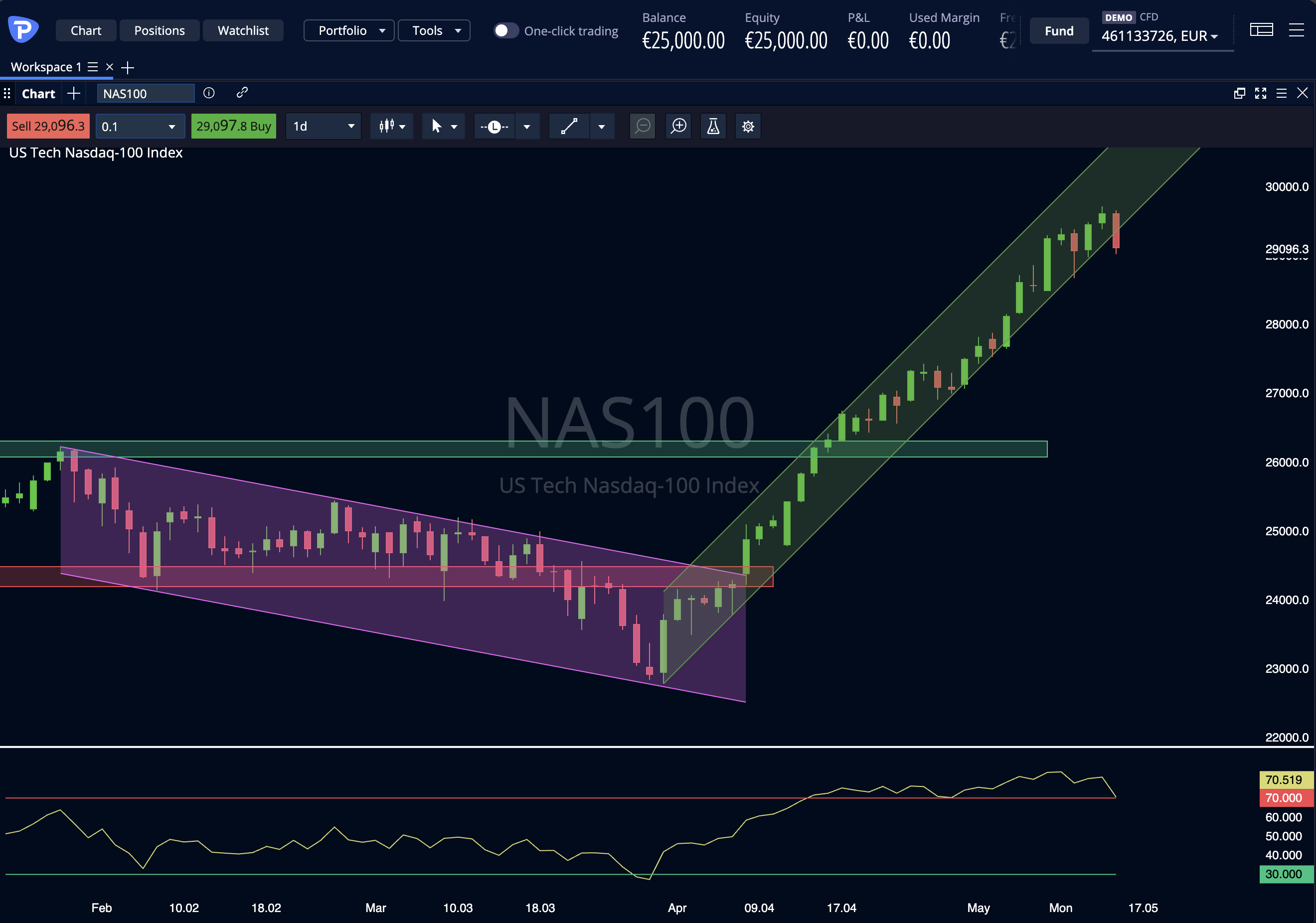This screenshot has height=923, width=1316.
Task: Select the cursor pointer tool
Action: pos(436,126)
